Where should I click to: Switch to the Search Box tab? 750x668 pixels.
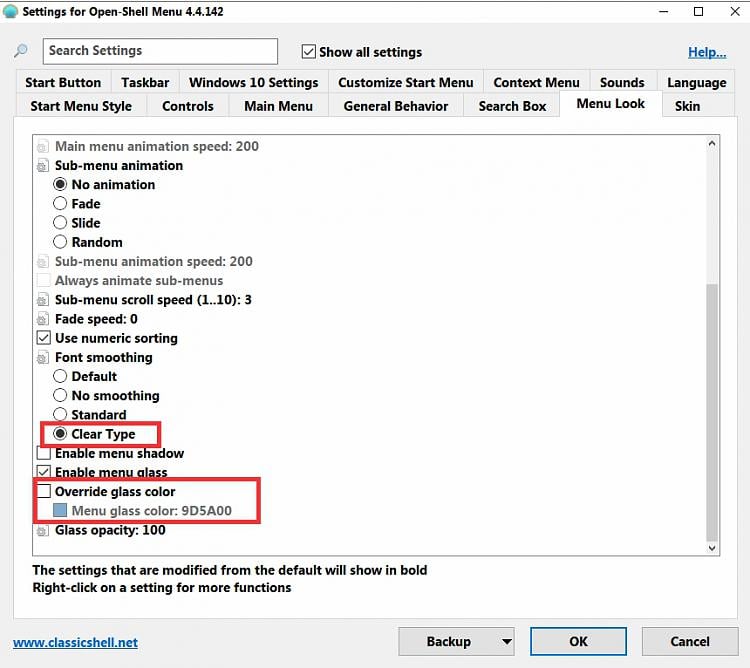pos(512,106)
